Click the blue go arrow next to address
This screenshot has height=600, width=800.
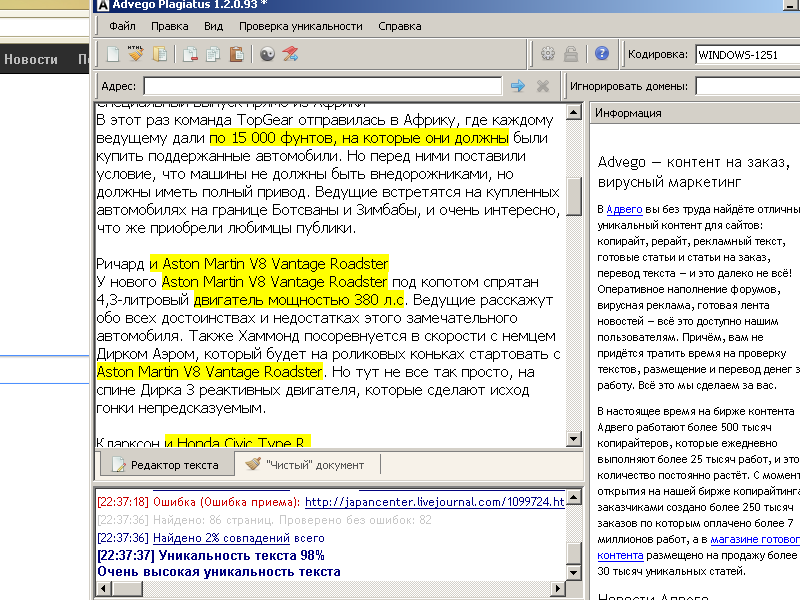point(518,86)
